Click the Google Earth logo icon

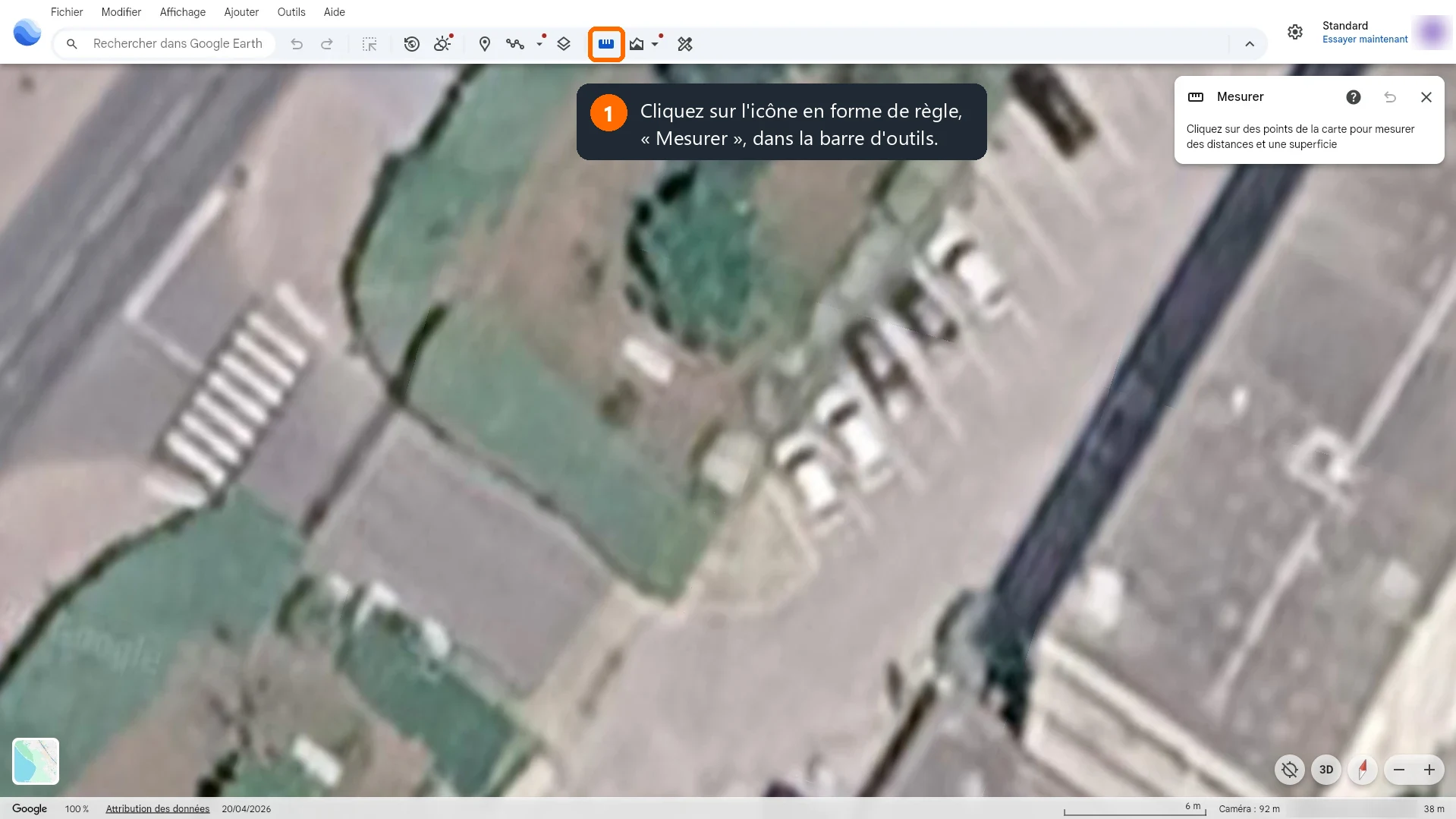click(x=27, y=33)
